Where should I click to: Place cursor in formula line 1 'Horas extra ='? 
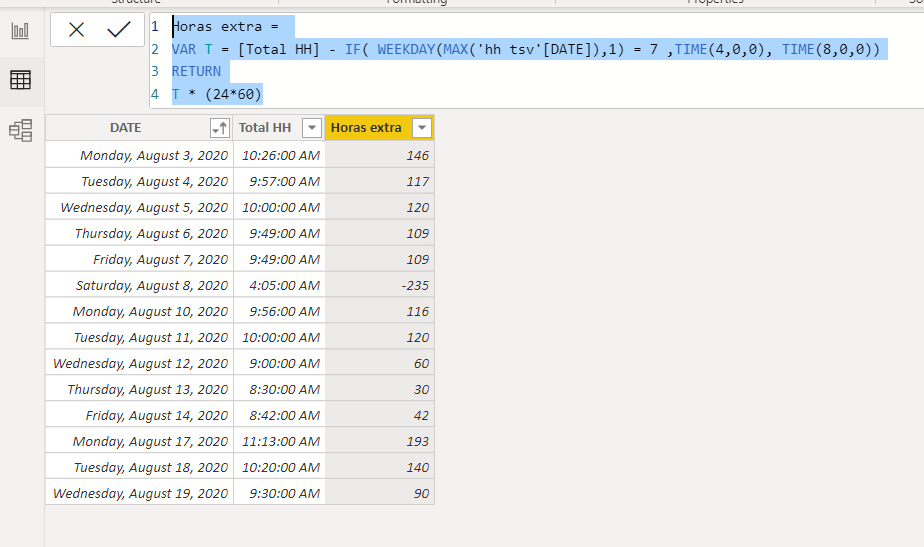(x=225, y=27)
